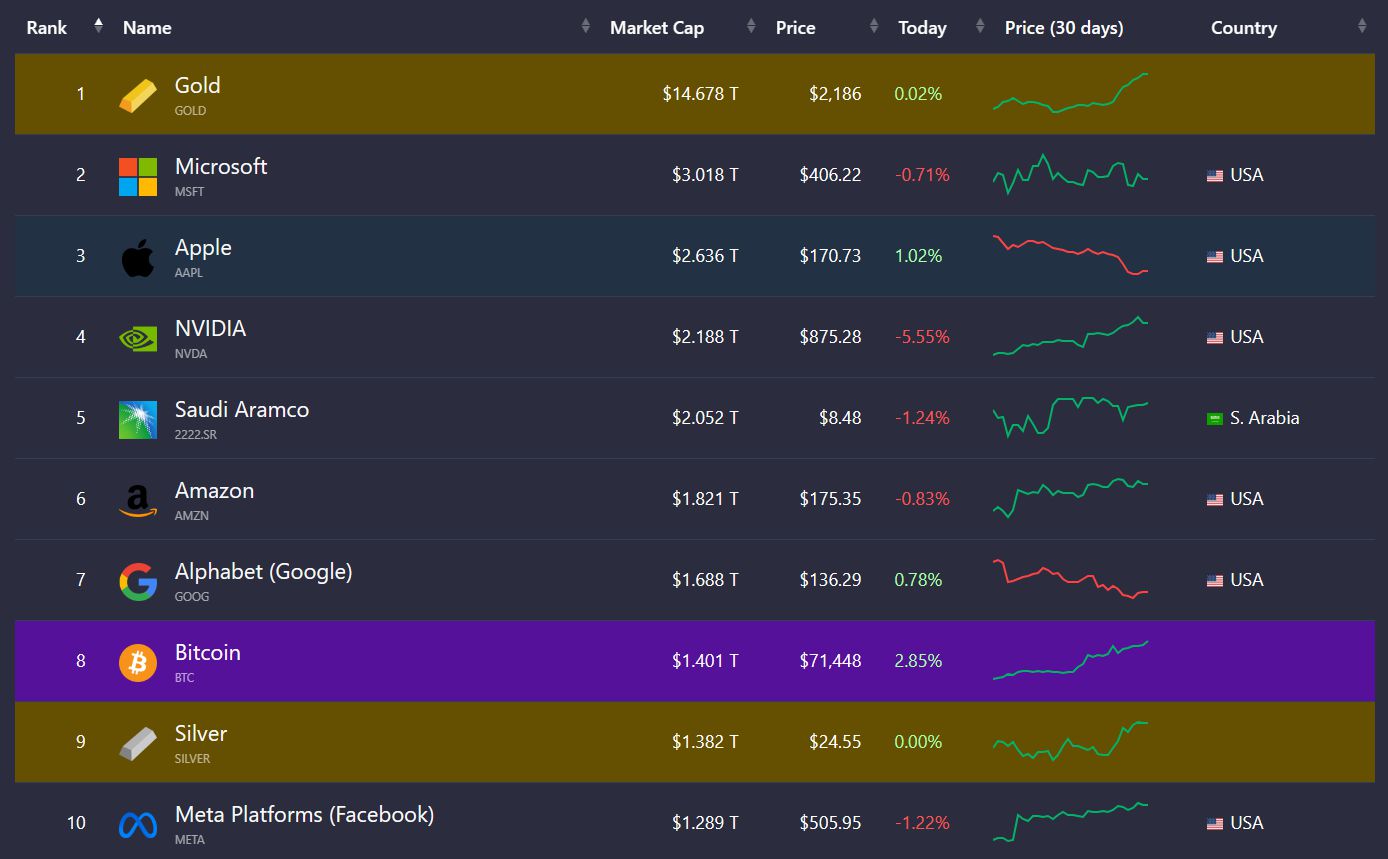Click Microsoft's 30-day price chart
This screenshot has width=1388, height=859.
pyautogui.click(x=1070, y=174)
